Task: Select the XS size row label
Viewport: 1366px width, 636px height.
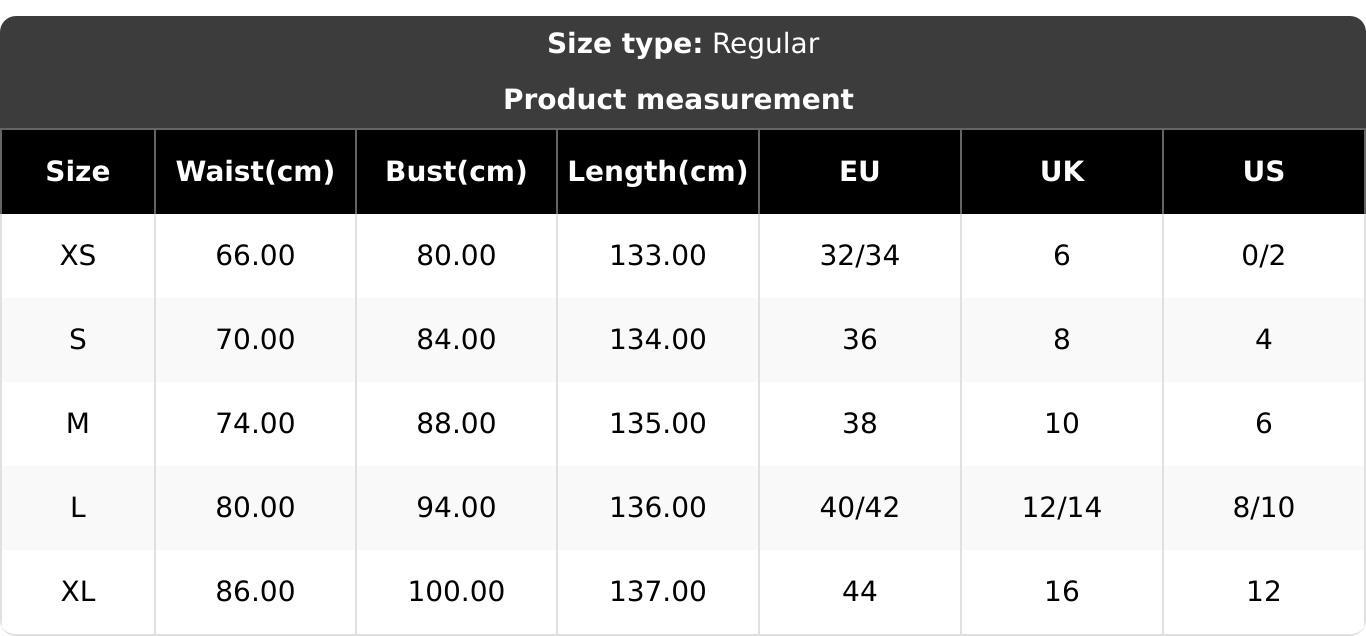Action: (78, 256)
